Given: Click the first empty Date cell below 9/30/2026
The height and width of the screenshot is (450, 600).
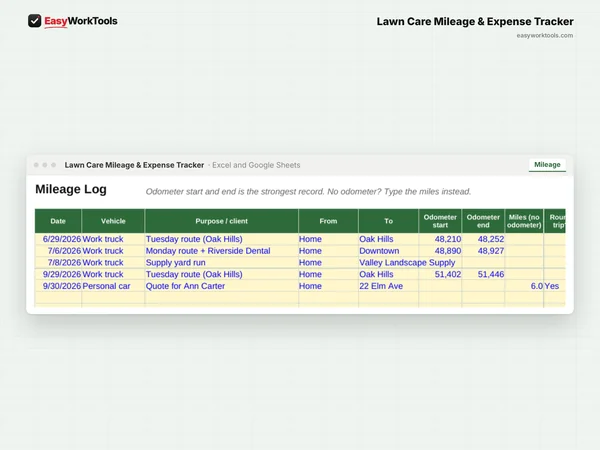Looking at the screenshot, I should click(x=58, y=297).
